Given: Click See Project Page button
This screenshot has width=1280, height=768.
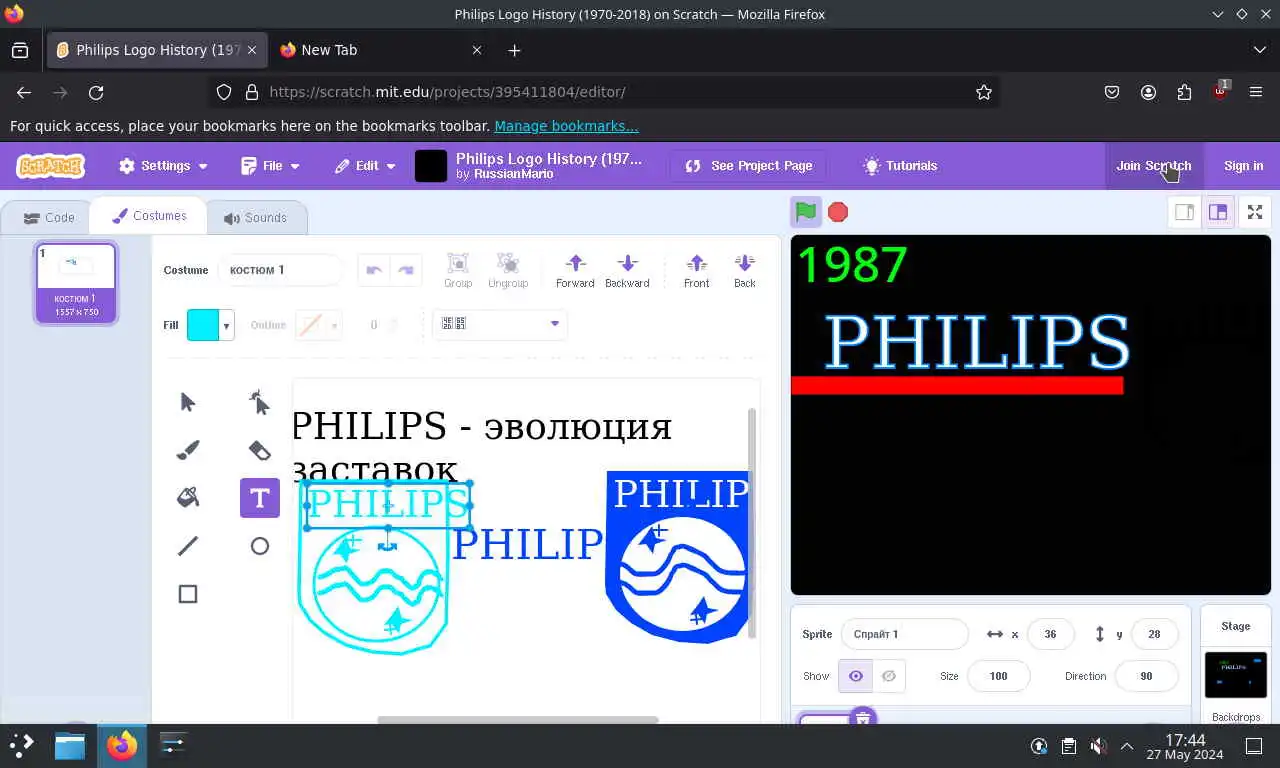Looking at the screenshot, I should 748,166.
